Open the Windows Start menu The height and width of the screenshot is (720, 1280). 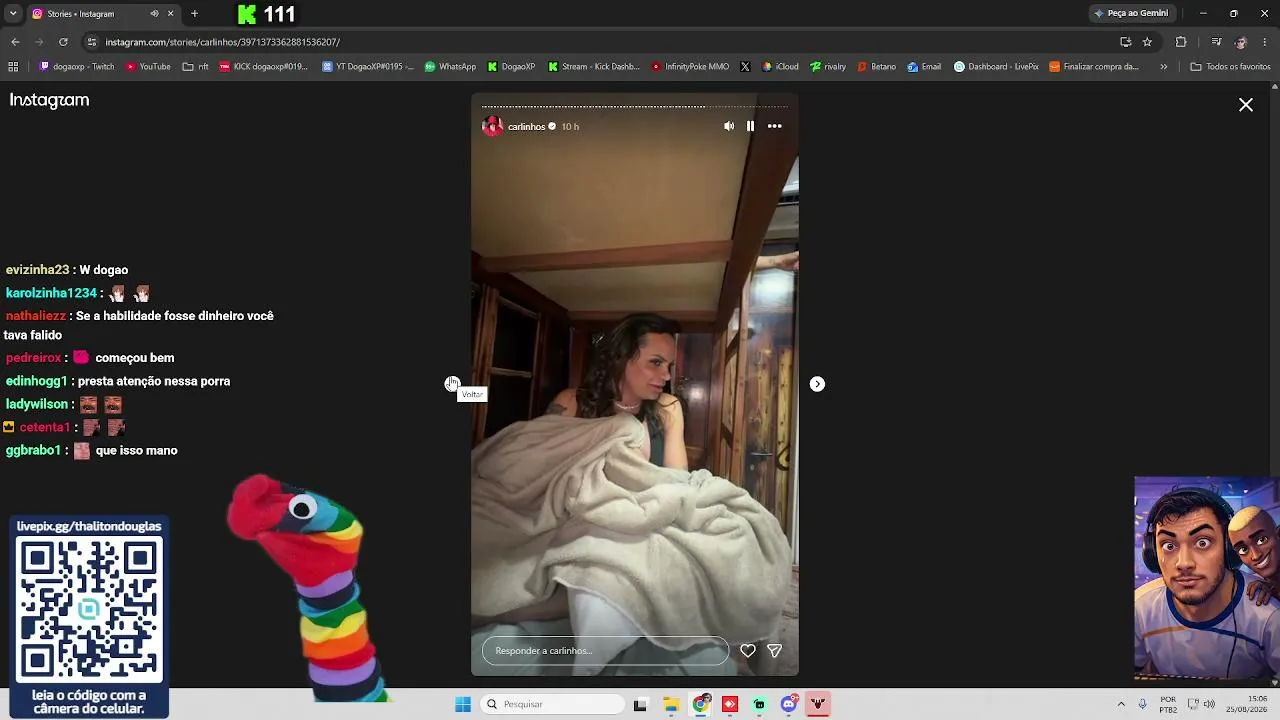[463, 704]
